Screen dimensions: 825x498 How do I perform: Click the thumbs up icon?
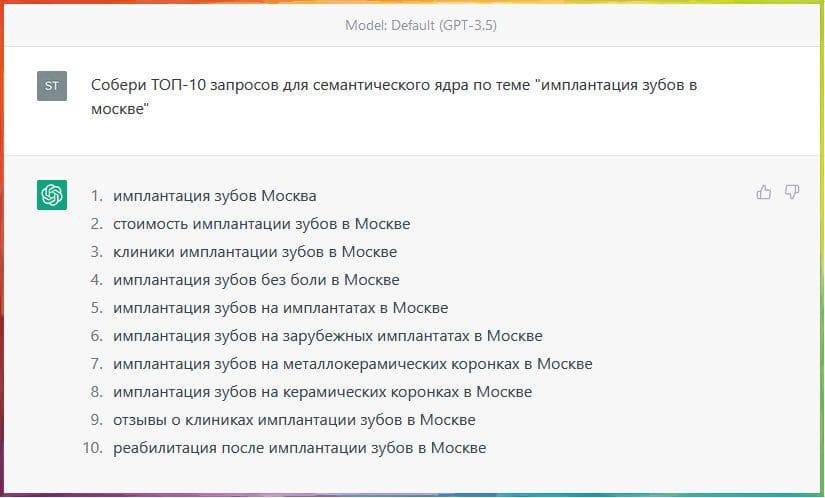tap(764, 192)
